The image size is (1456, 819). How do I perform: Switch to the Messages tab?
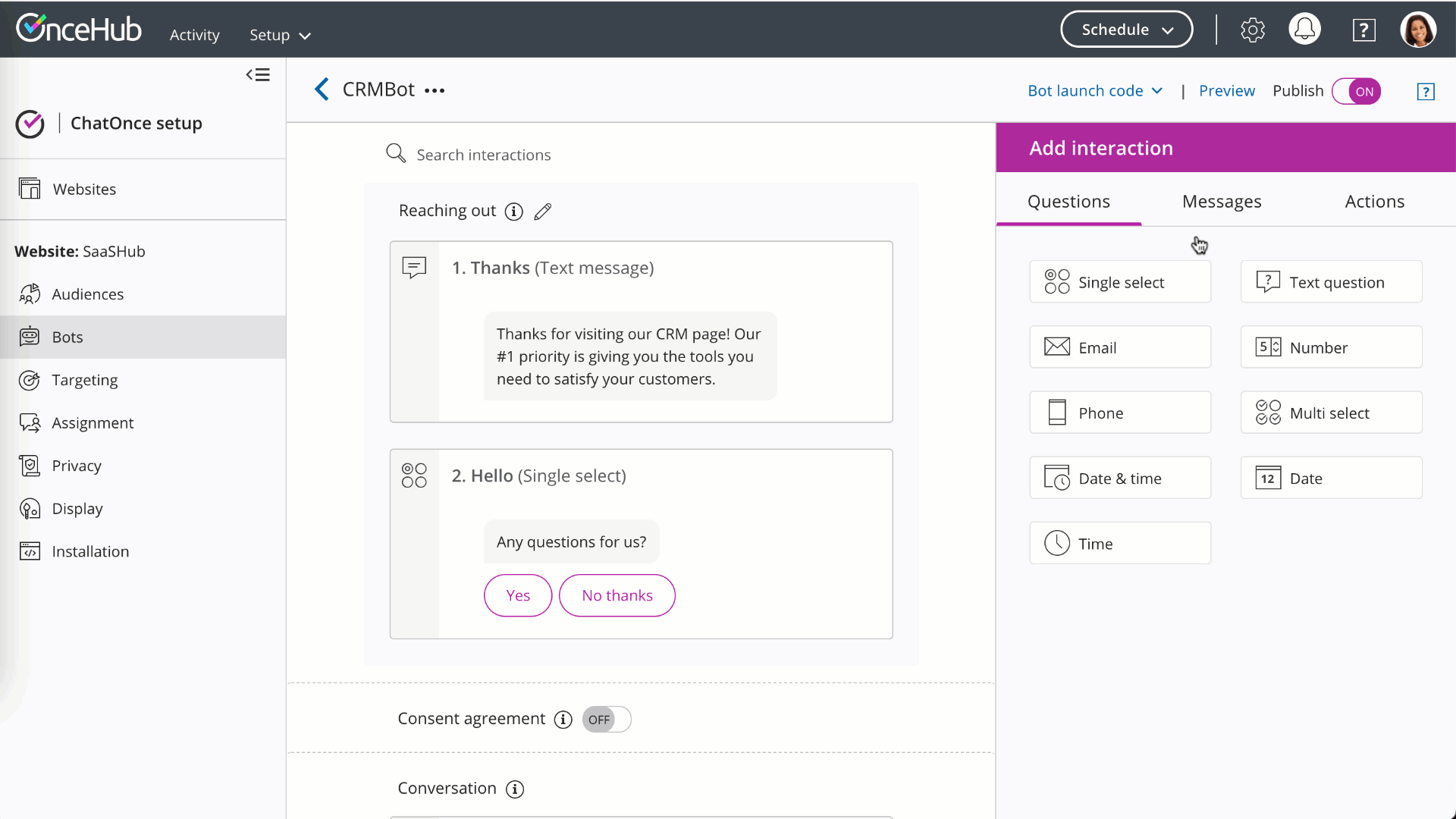(x=1221, y=202)
